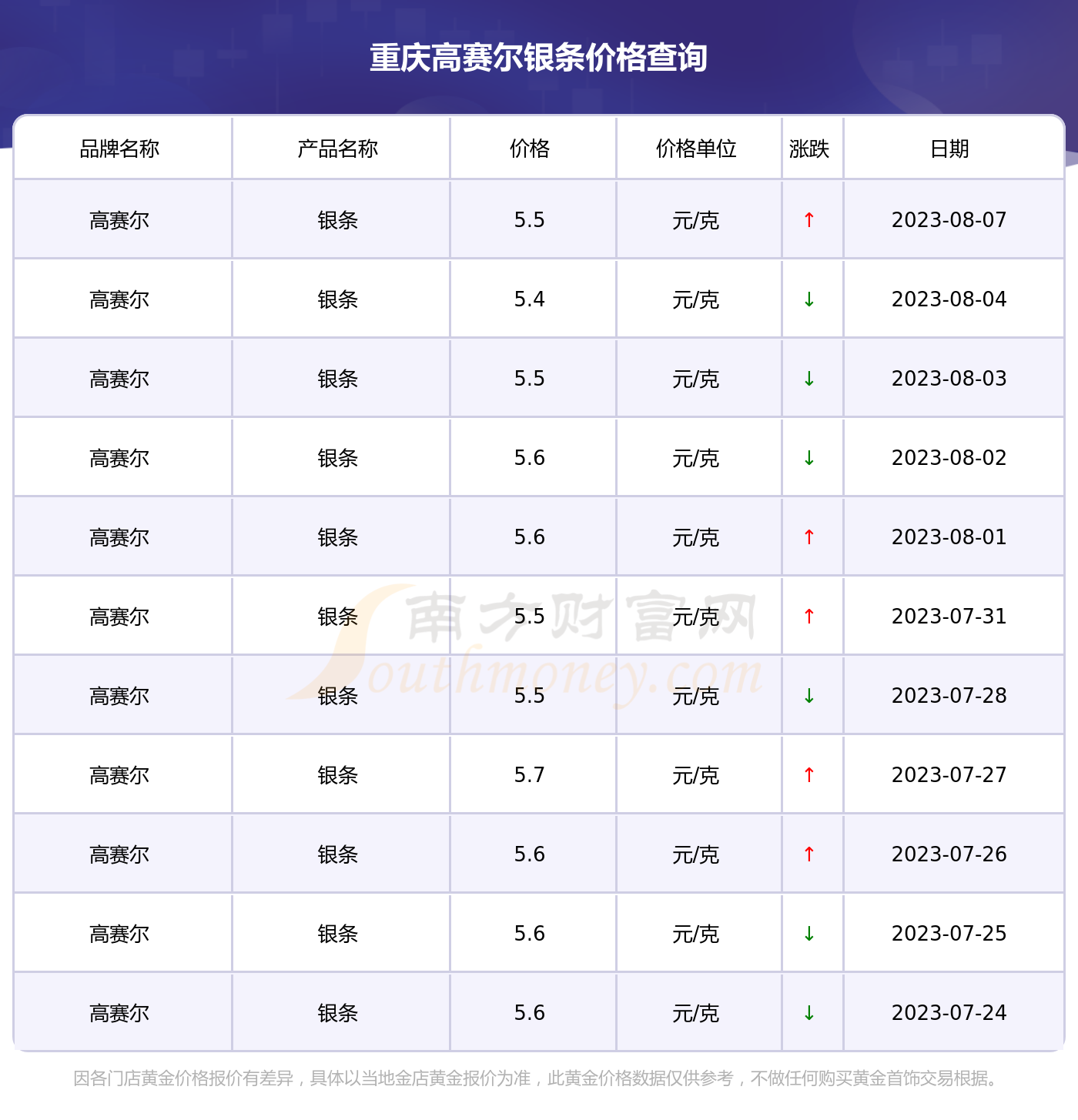Click the green down arrow for 2023-07-24
Viewport: 1078px width, 1120px height.
click(x=809, y=1013)
